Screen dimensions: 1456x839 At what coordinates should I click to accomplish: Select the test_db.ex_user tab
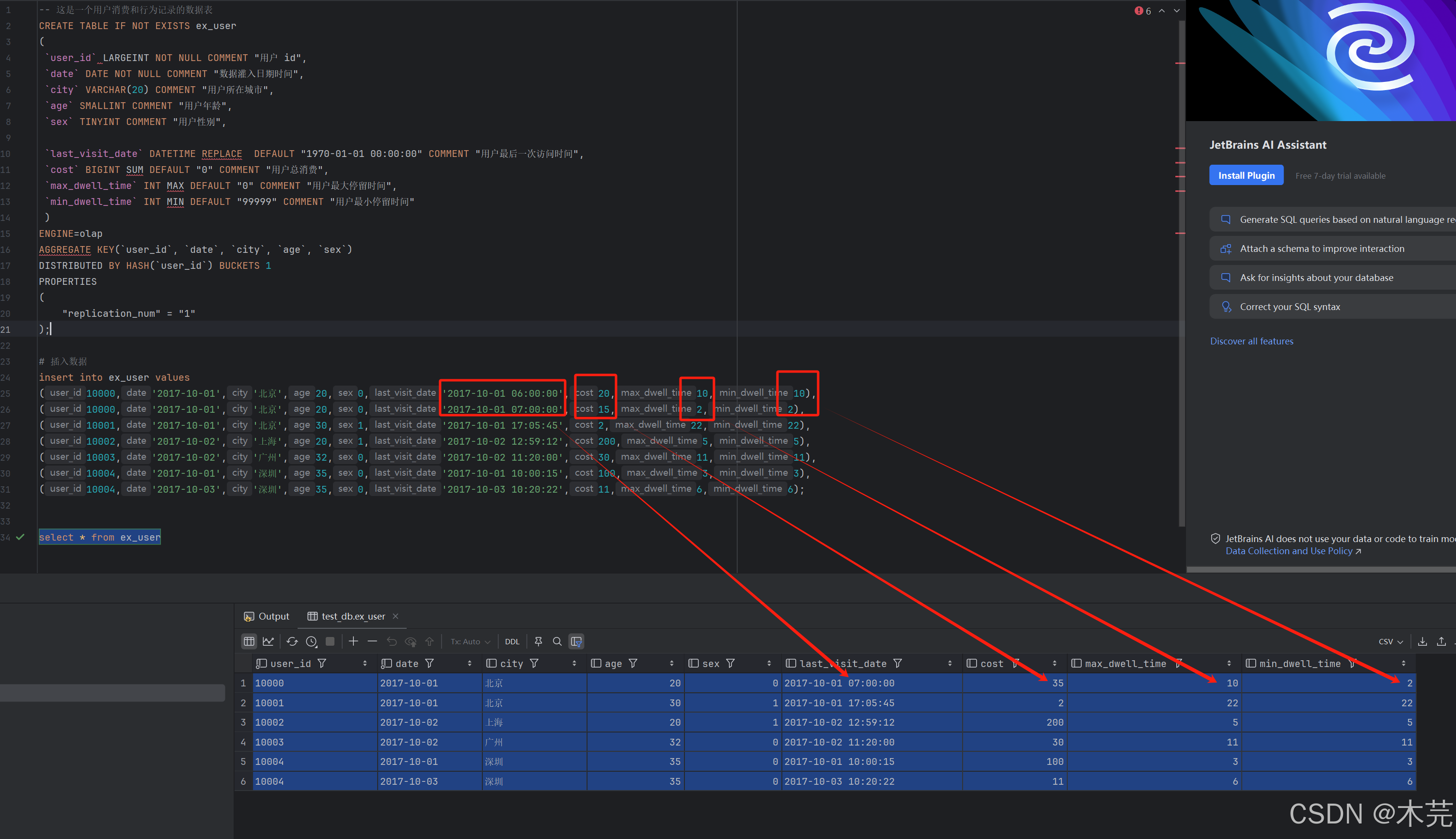[353, 616]
